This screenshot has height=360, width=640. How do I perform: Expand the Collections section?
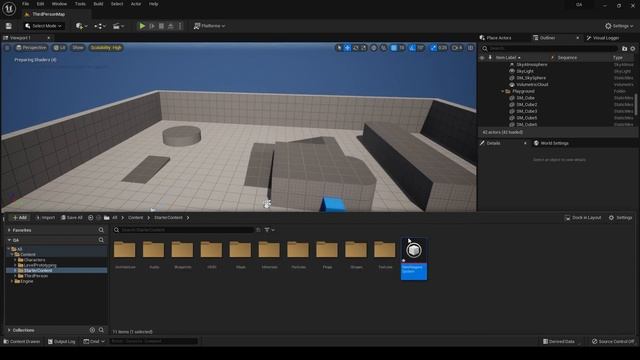point(9,330)
